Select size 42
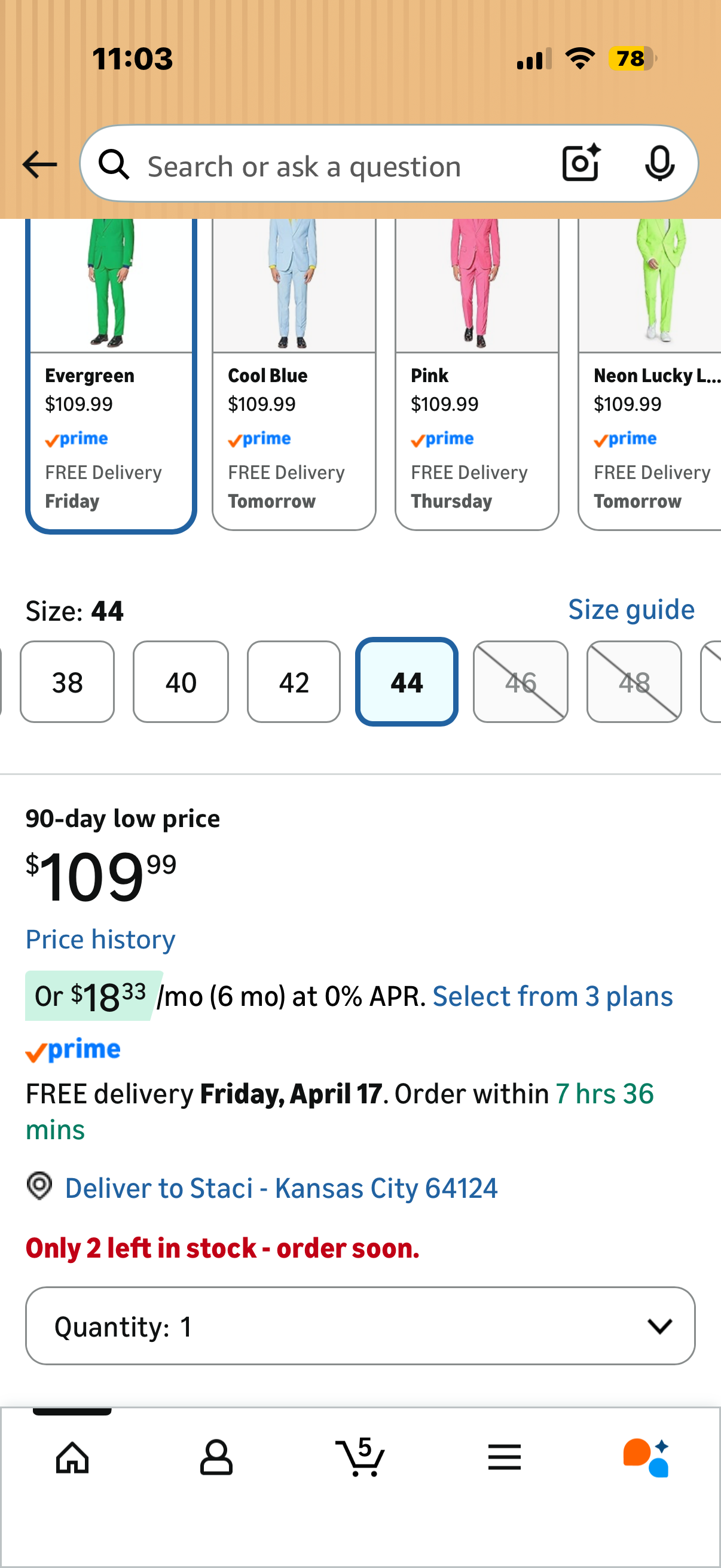 tap(294, 682)
